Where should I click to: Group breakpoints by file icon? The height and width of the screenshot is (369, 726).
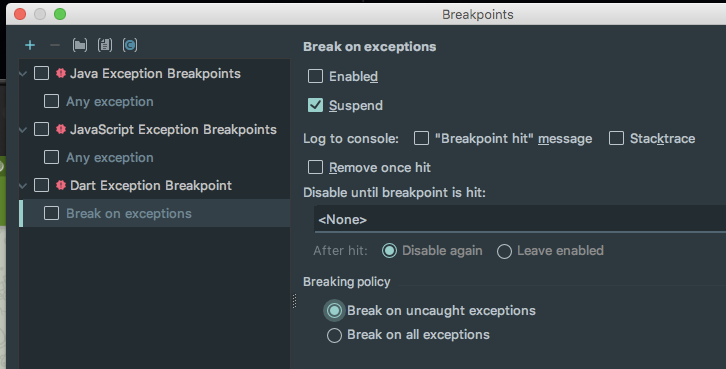(x=105, y=45)
